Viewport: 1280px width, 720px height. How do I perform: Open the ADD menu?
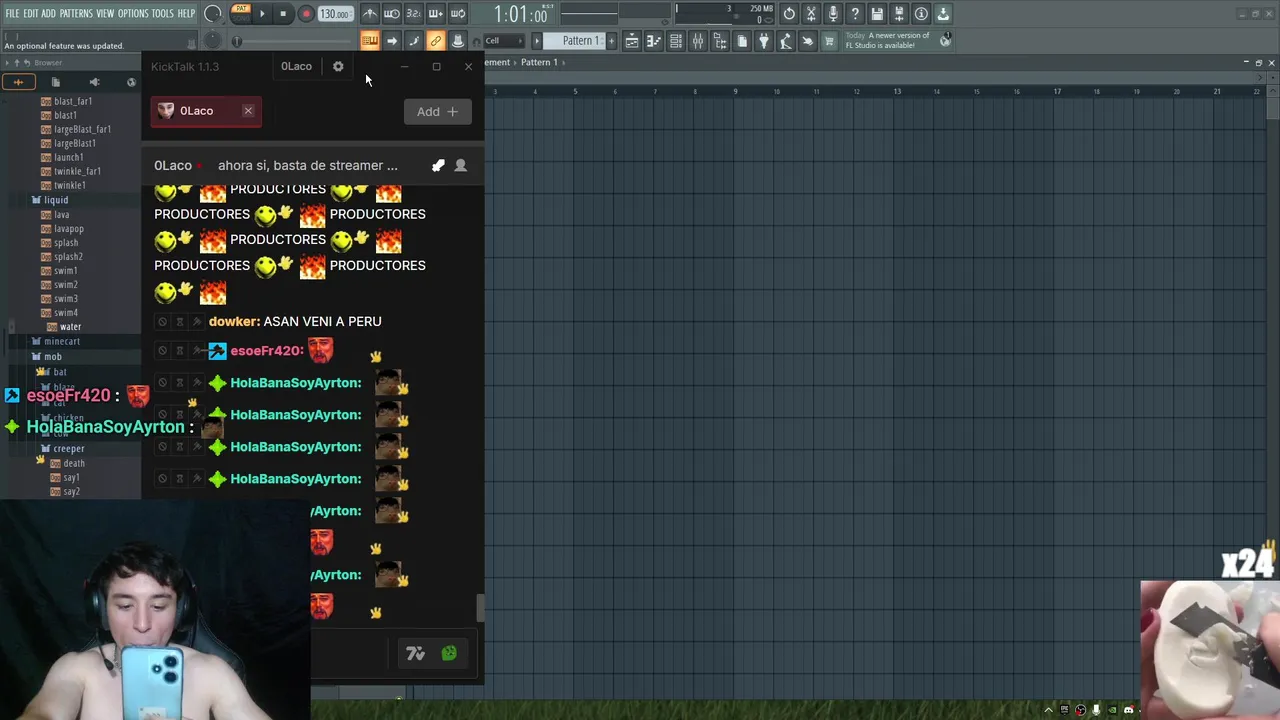(48, 14)
